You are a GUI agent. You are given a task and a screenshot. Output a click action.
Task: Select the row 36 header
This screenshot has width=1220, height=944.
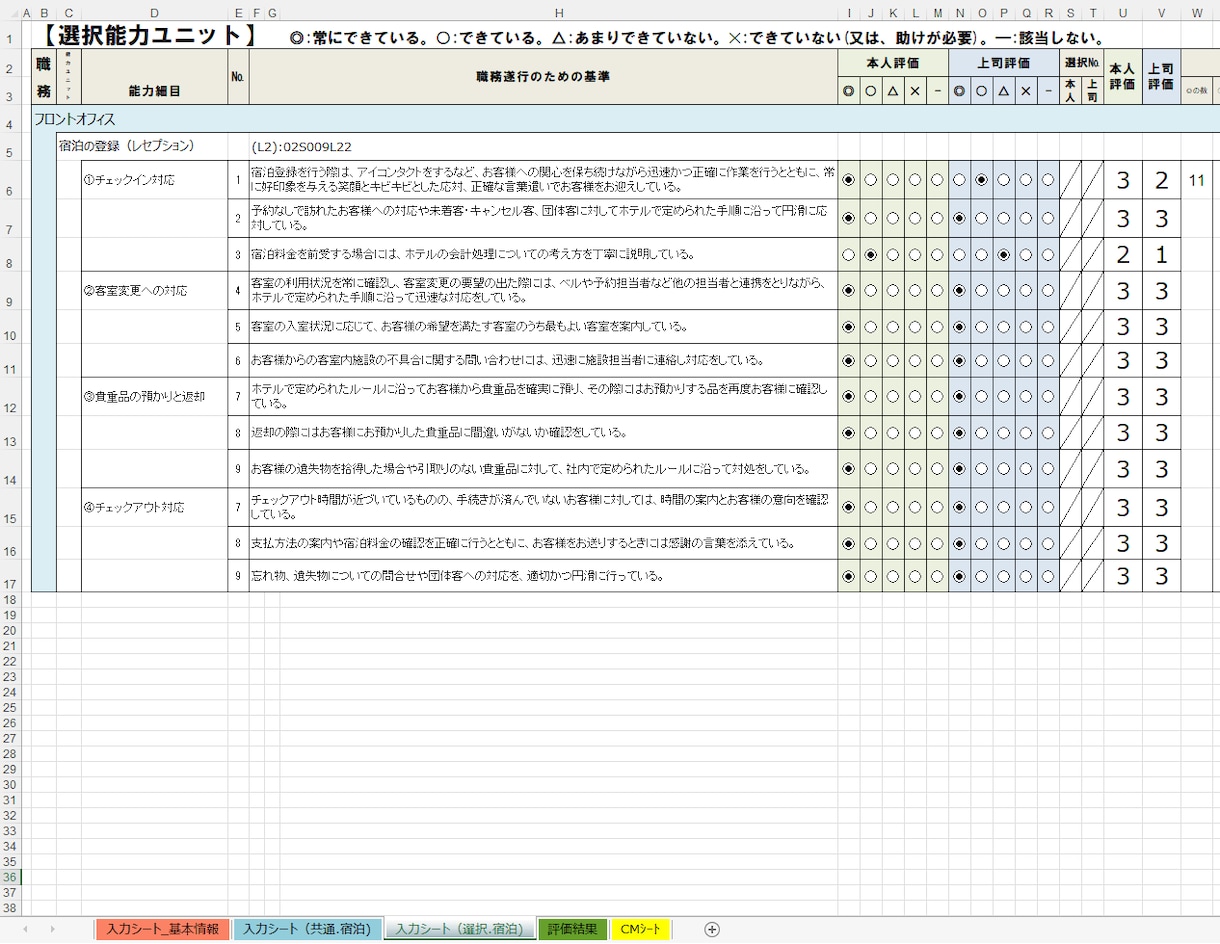pyautogui.click(x=10, y=877)
